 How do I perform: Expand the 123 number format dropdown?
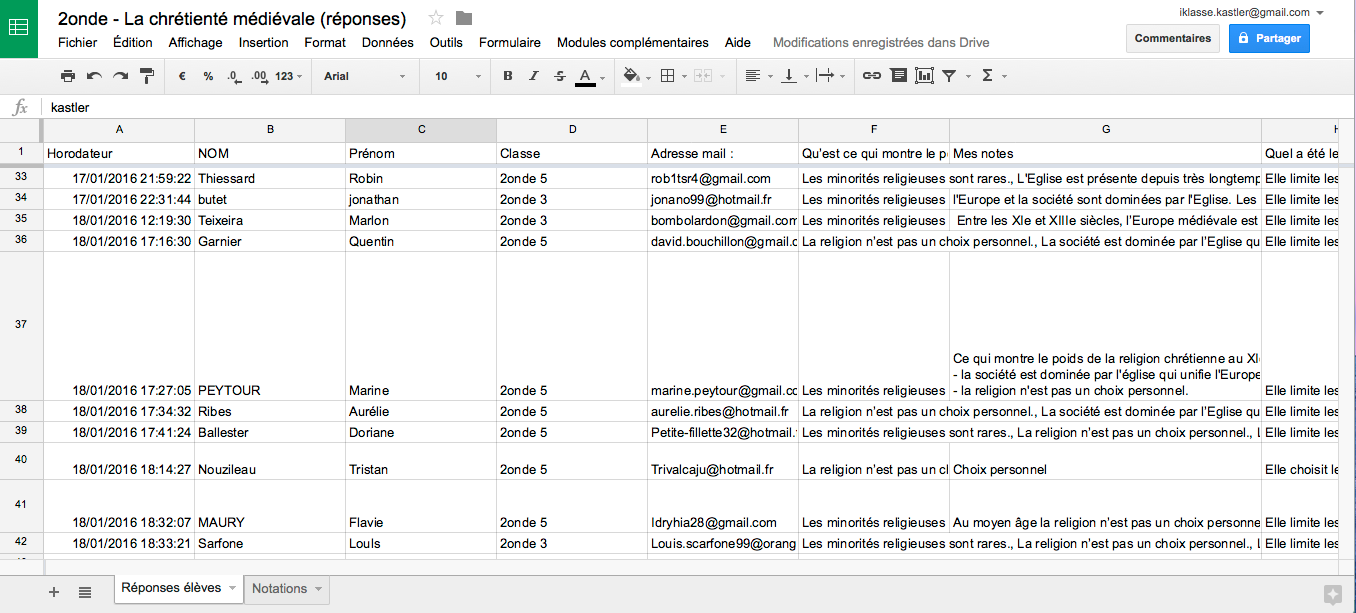pyautogui.click(x=289, y=76)
